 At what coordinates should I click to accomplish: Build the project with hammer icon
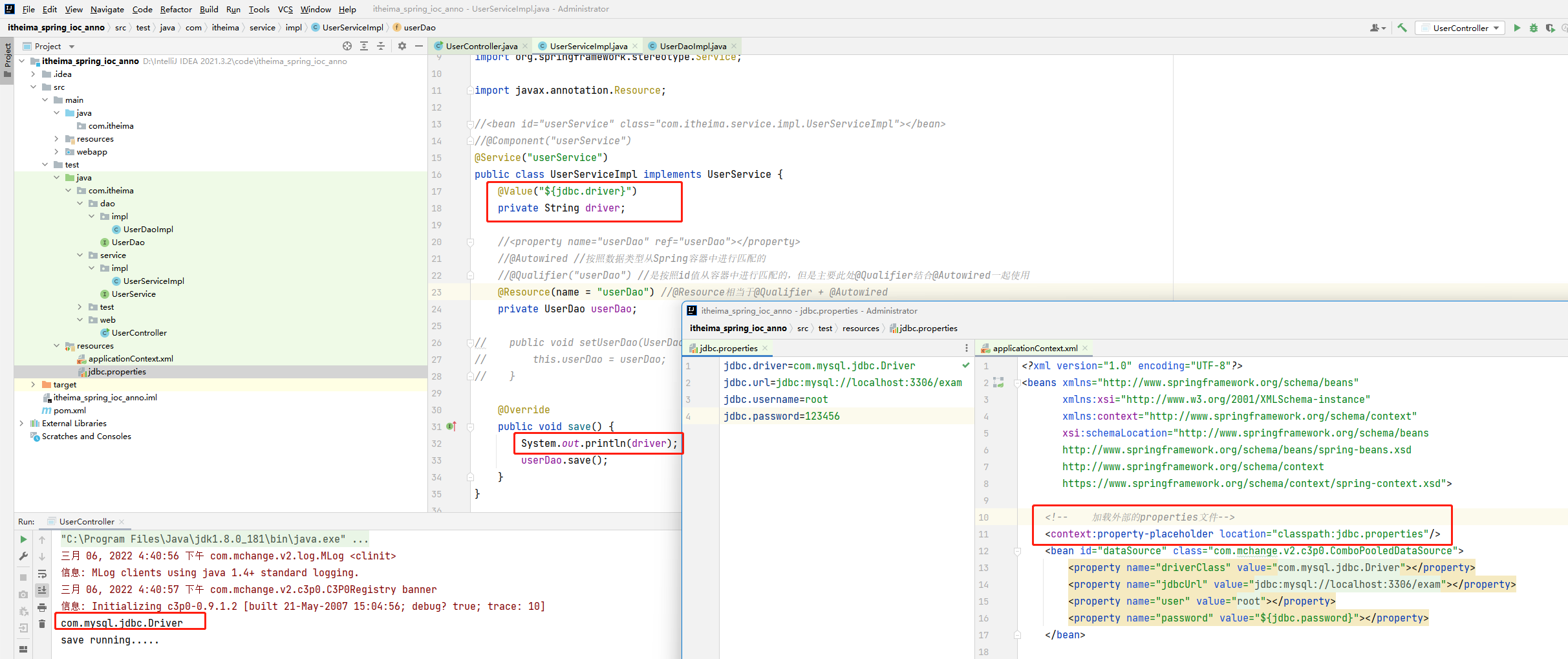[1402, 28]
